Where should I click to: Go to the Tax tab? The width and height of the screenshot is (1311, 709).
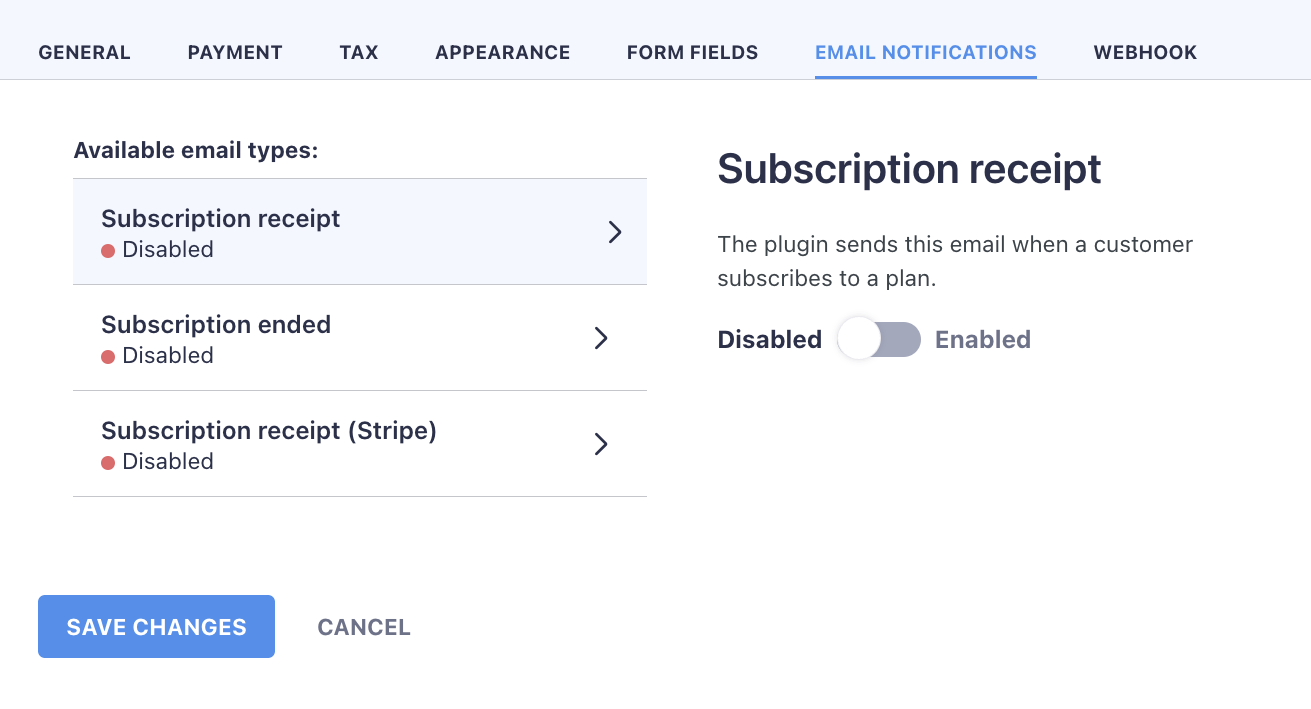click(358, 53)
